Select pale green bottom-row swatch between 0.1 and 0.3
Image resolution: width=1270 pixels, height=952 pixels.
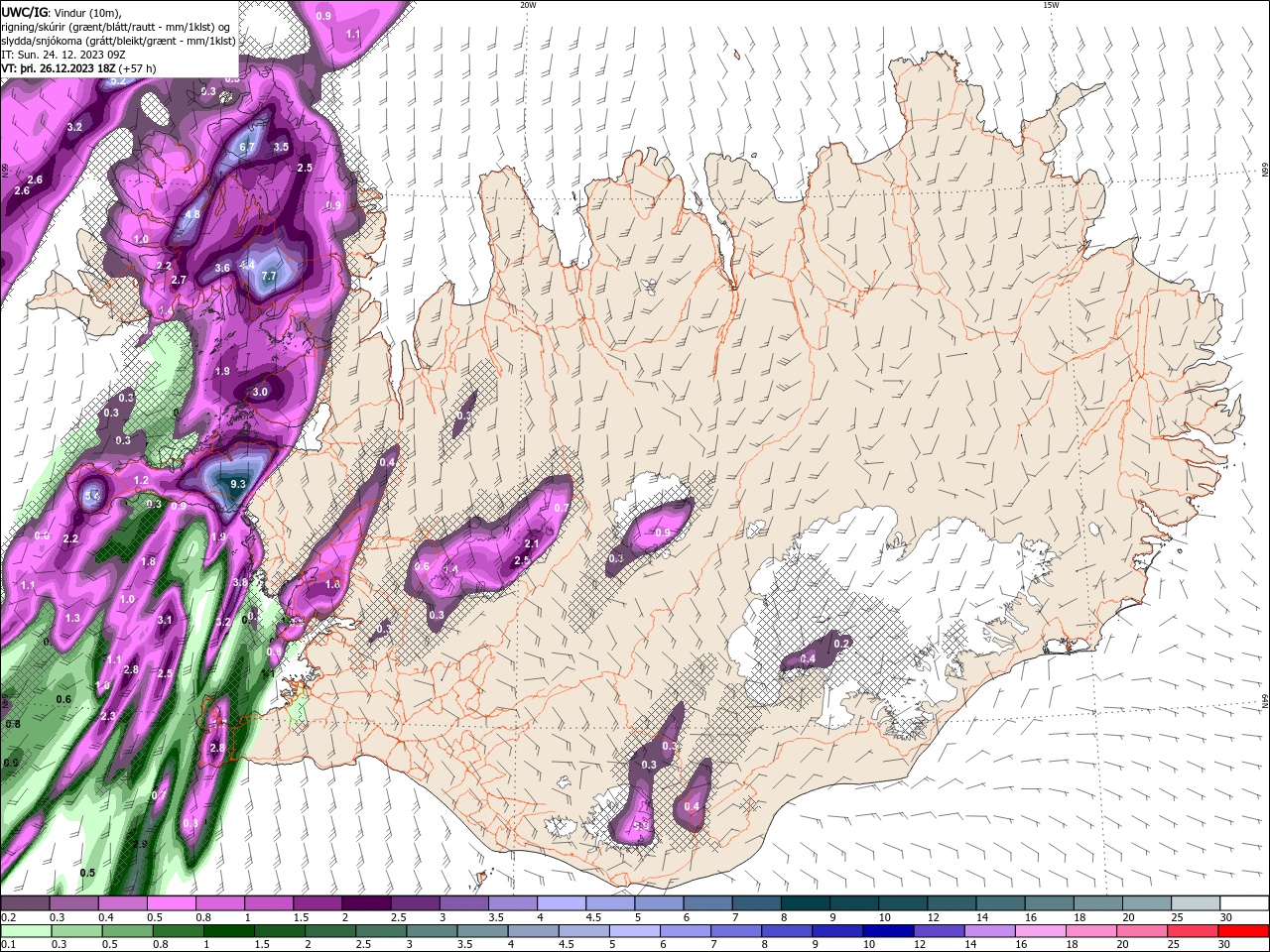24,931
